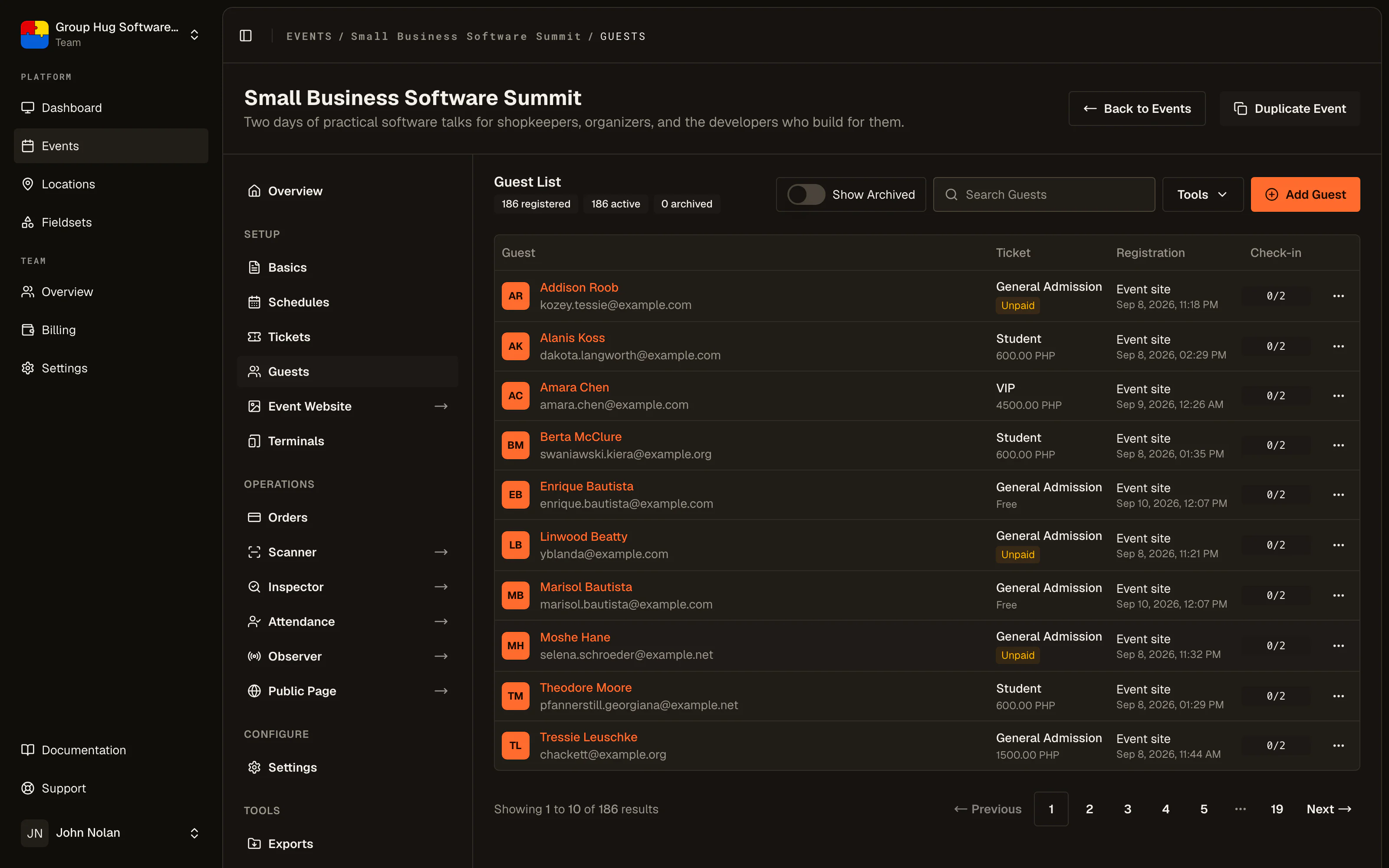The height and width of the screenshot is (868, 1389).
Task: Jump to page 19 of results
Action: pyautogui.click(x=1277, y=809)
